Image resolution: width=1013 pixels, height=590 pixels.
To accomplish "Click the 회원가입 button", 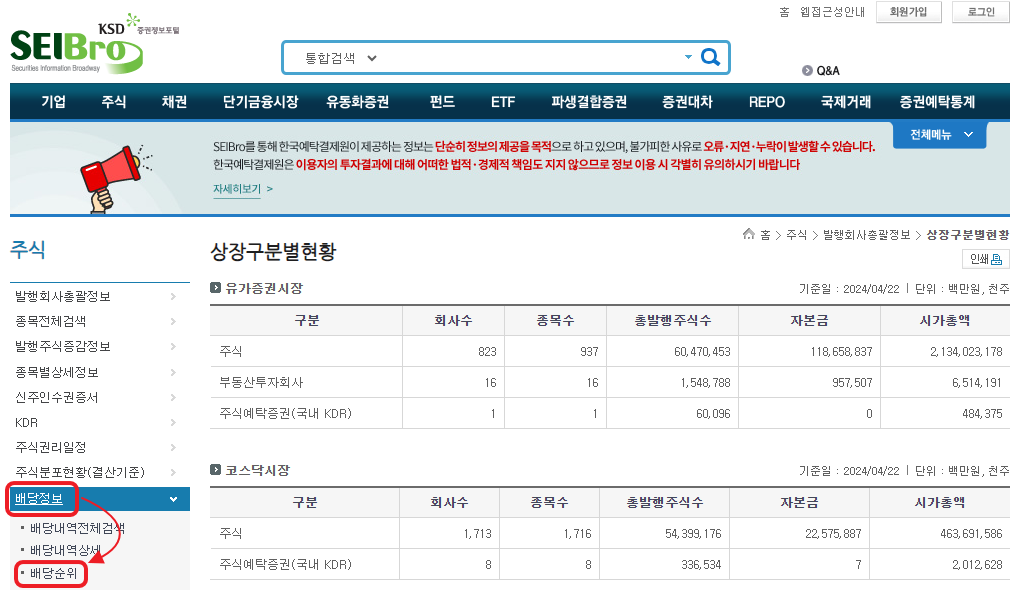I will (x=908, y=12).
